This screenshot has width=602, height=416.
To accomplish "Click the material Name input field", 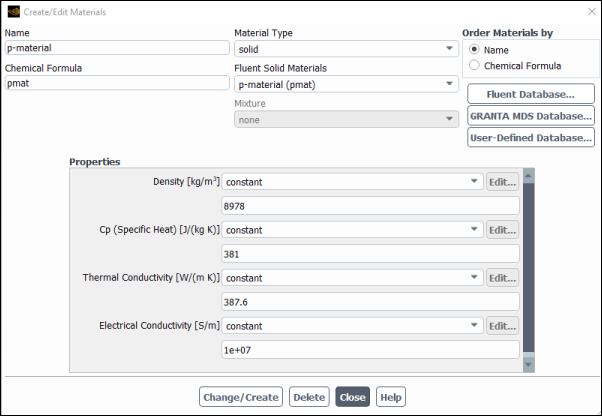I will click(x=117, y=48).
